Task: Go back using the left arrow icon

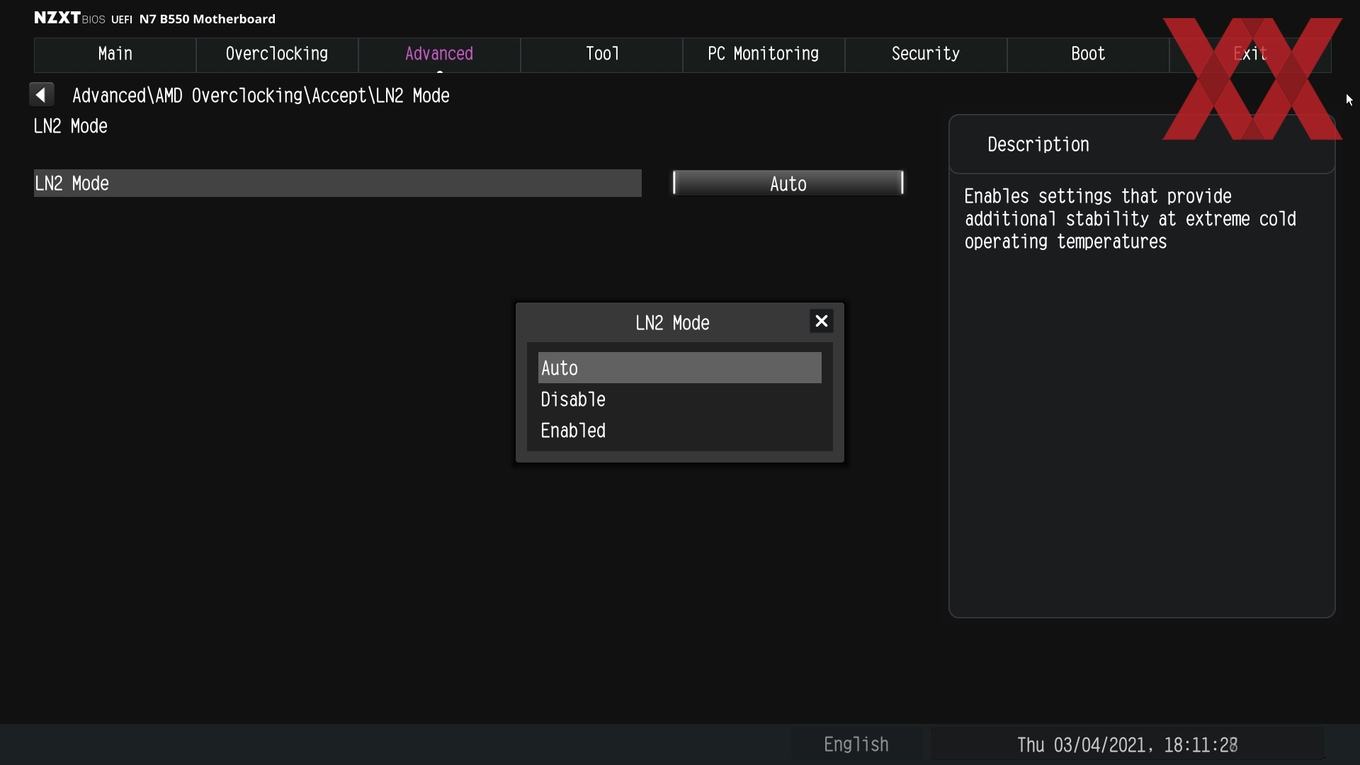Action: (41, 94)
